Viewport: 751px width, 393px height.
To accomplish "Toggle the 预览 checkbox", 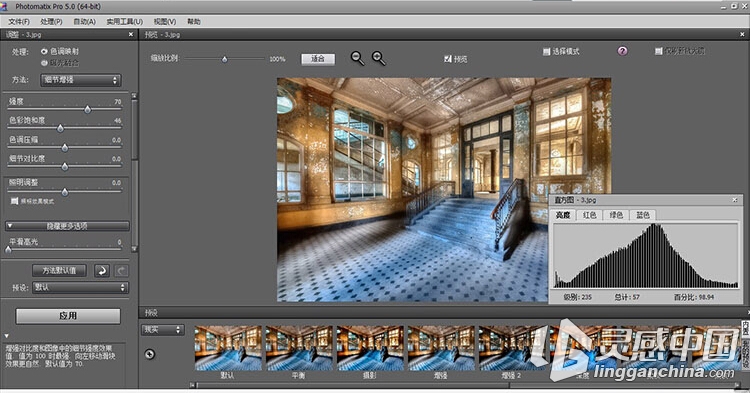I will [448, 59].
